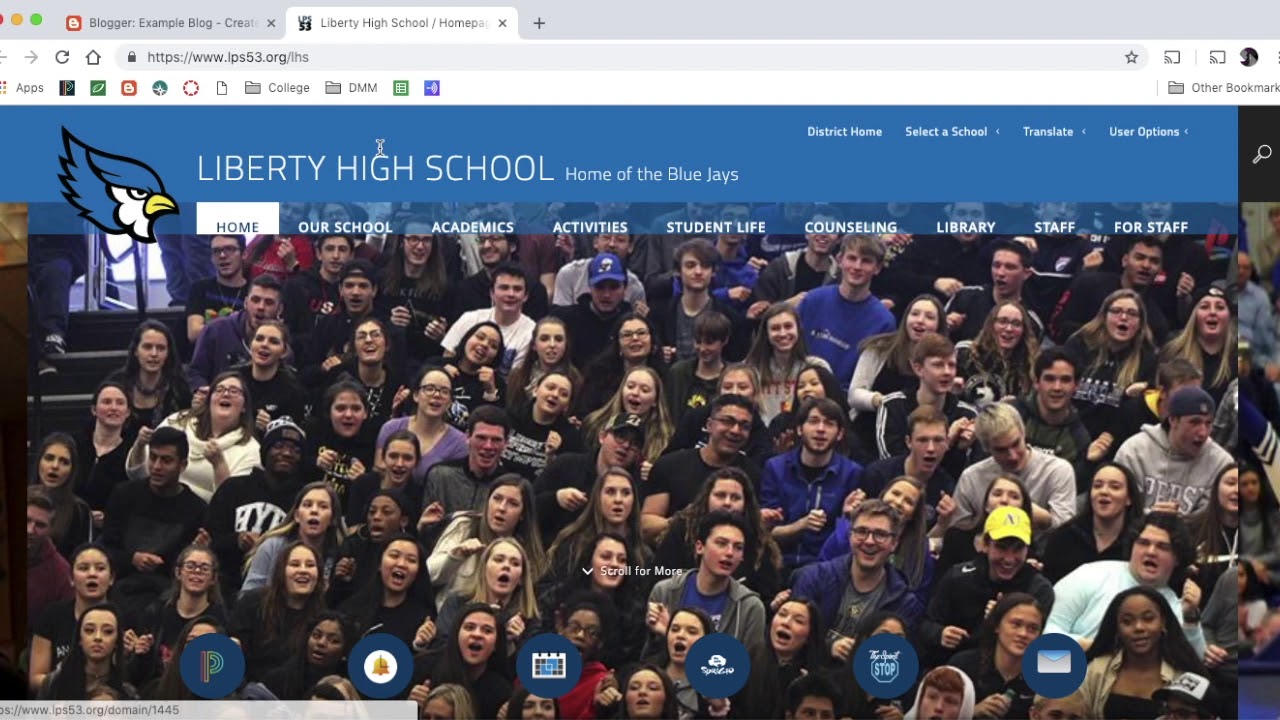Click the forward navigation arrow

pos(30,57)
